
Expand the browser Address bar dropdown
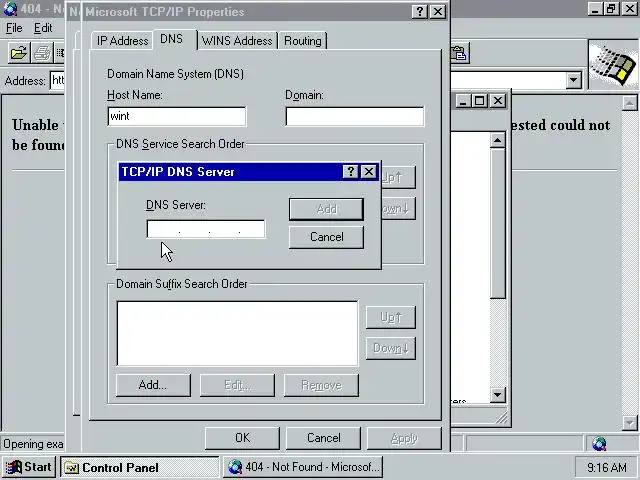[573, 80]
